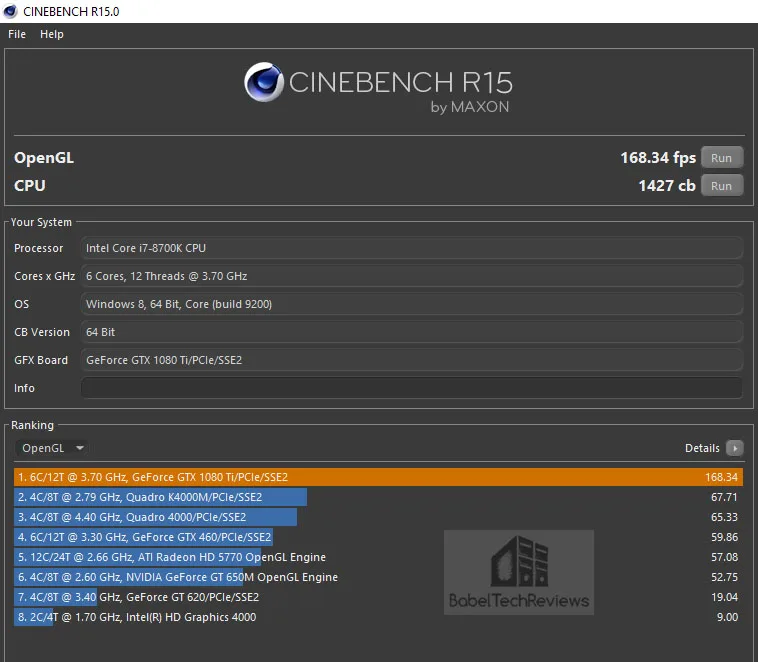
Task: Select the Processor field Intel Core i7-8700K
Action: 412,248
